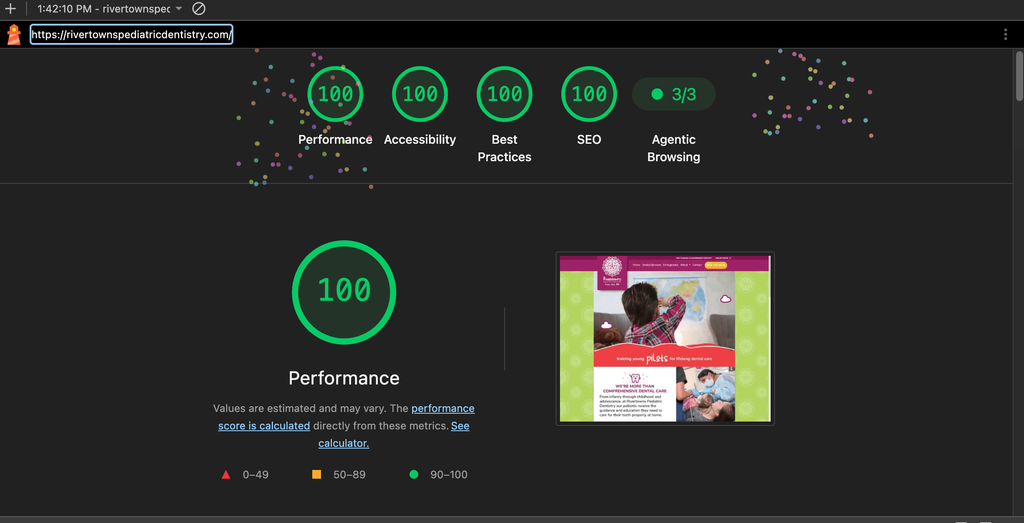Click the 'Values are estimated and may vary' text
Image resolution: width=1024 pixels, height=523 pixels.
300,408
